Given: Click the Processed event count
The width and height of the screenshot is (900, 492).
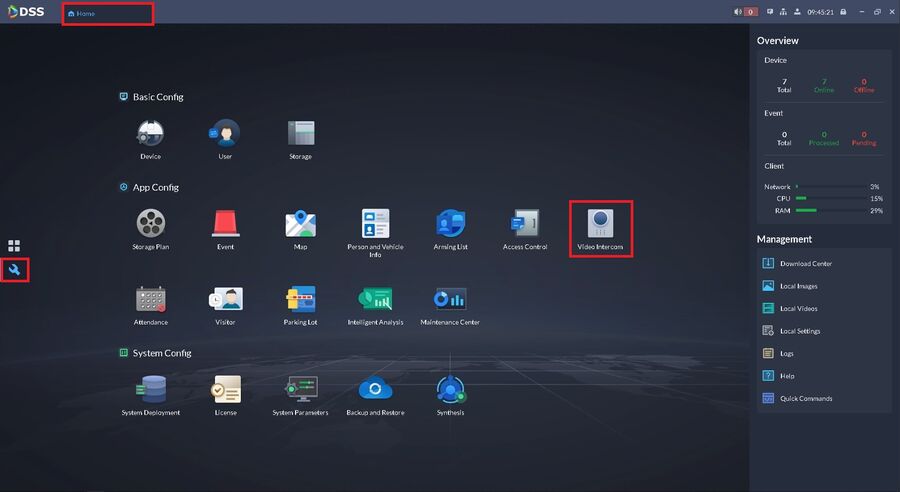Looking at the screenshot, I should point(824,138).
